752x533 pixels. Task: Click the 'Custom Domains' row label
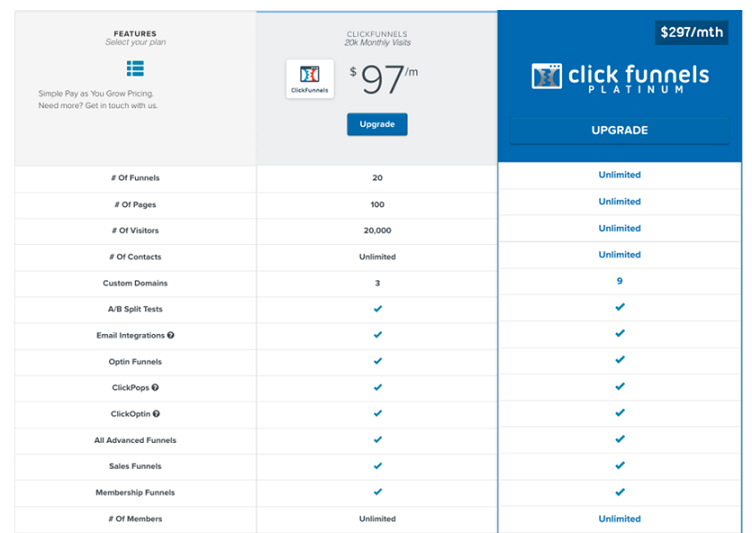click(135, 283)
